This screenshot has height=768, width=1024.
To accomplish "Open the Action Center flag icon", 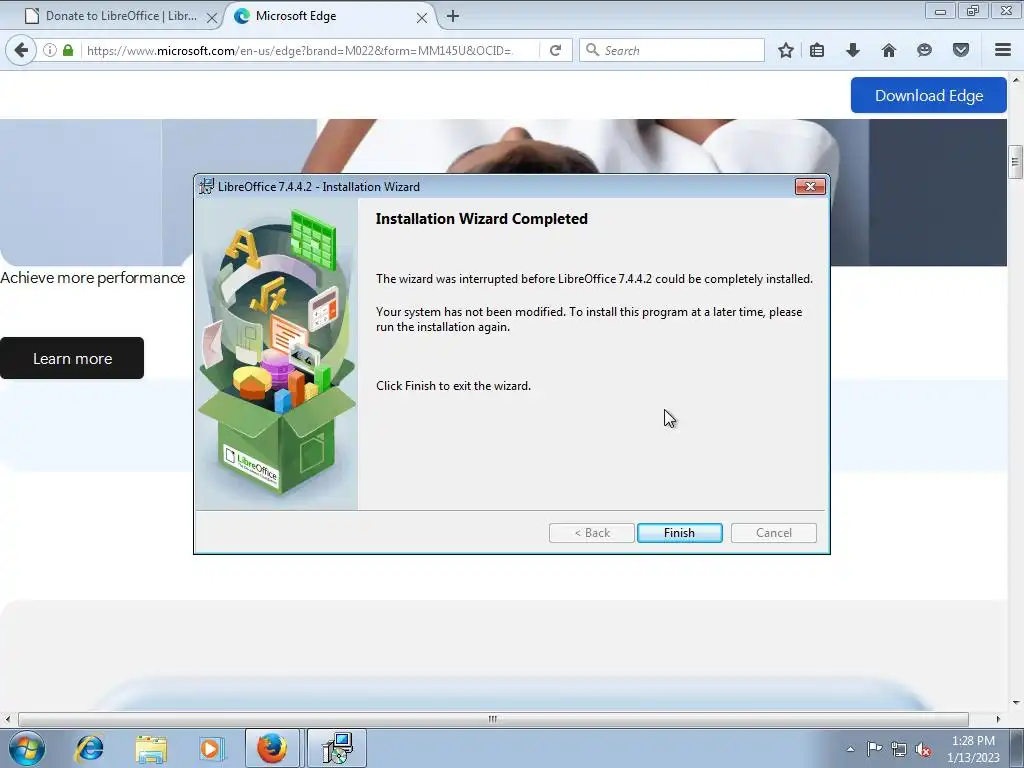I will [874, 749].
